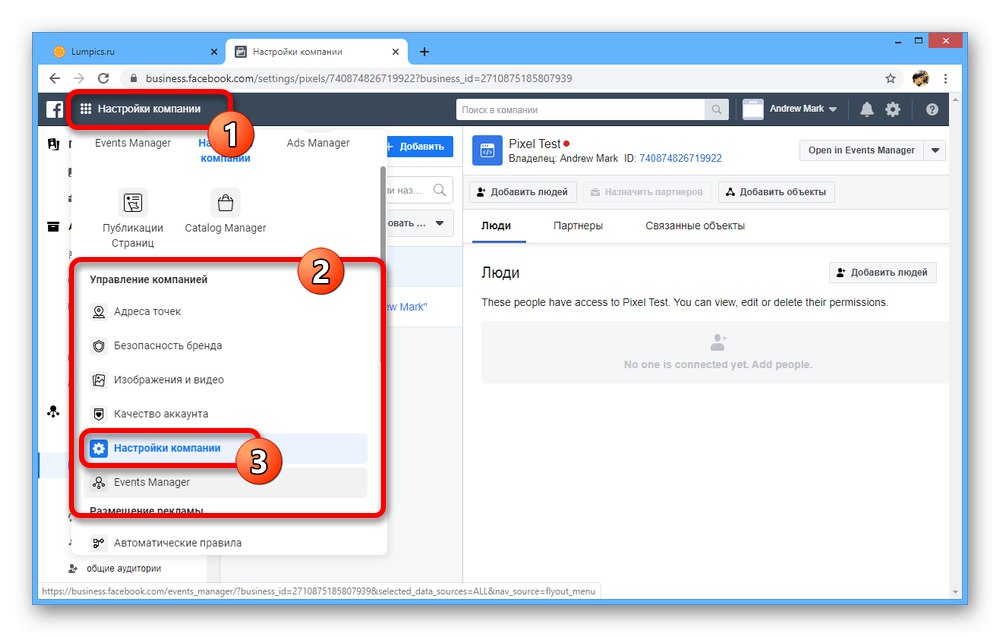This screenshot has width=1000, height=637.
Task: Click the pixel ID 740874826719922 link
Action: pos(680,158)
